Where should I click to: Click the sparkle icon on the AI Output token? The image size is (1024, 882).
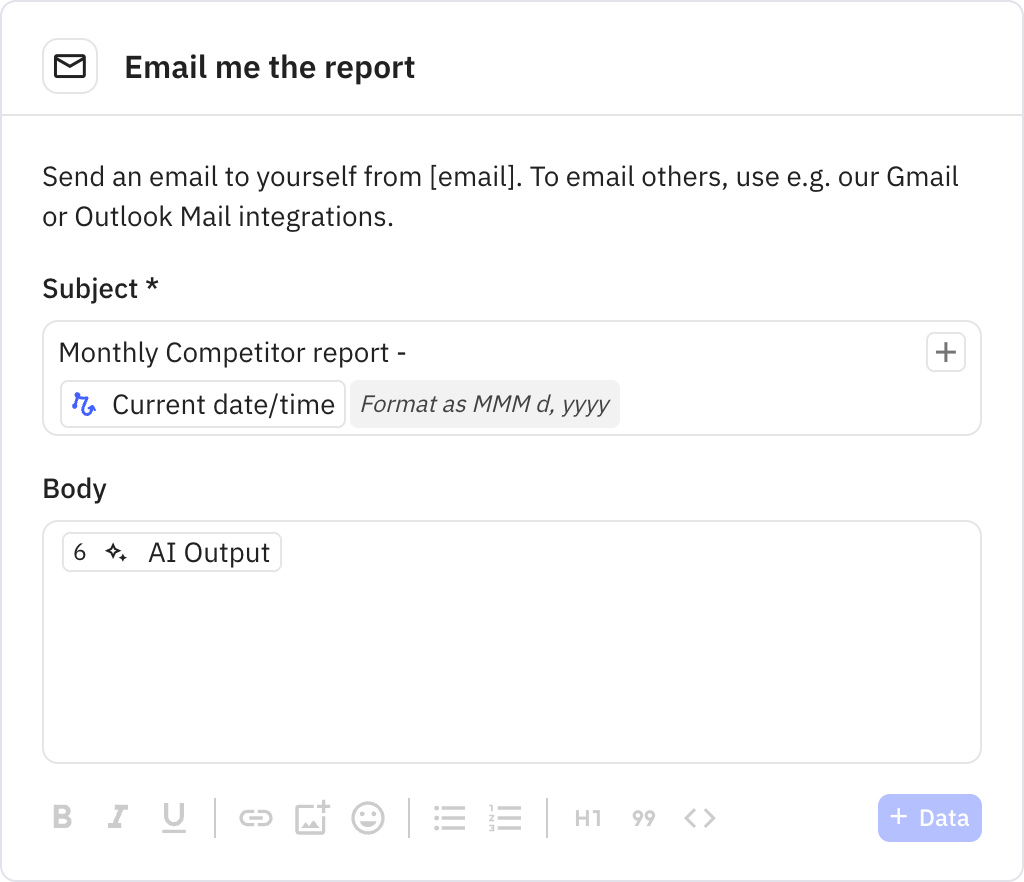coord(113,551)
